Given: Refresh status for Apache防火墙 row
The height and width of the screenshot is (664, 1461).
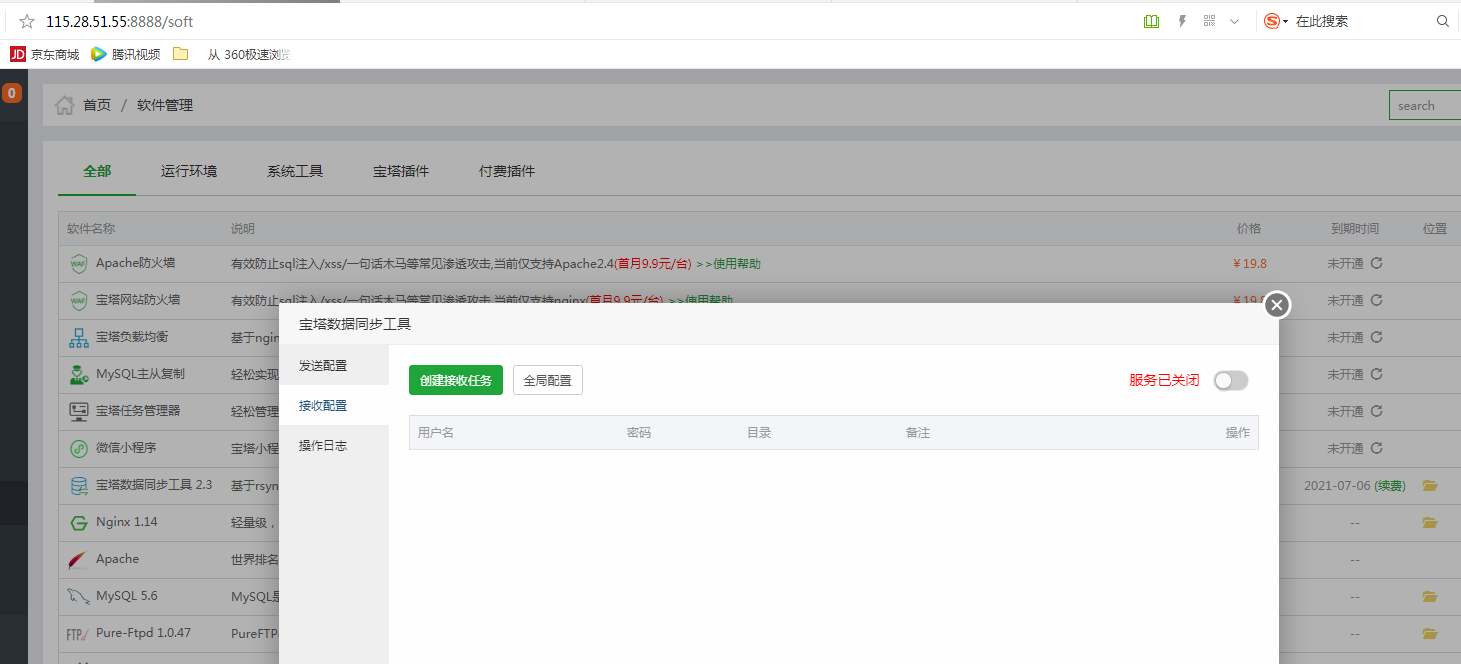Looking at the screenshot, I should [x=1376, y=263].
